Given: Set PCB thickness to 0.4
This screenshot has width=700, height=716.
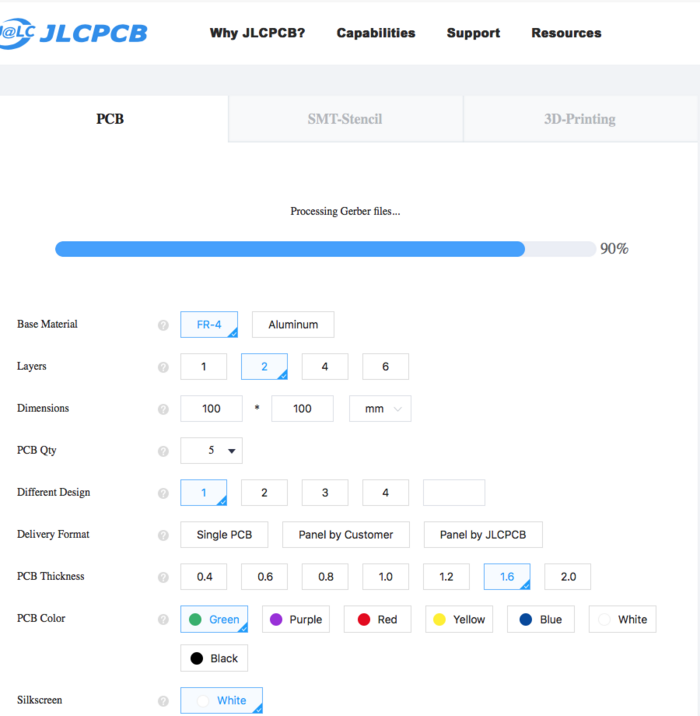Looking at the screenshot, I should [204, 576].
